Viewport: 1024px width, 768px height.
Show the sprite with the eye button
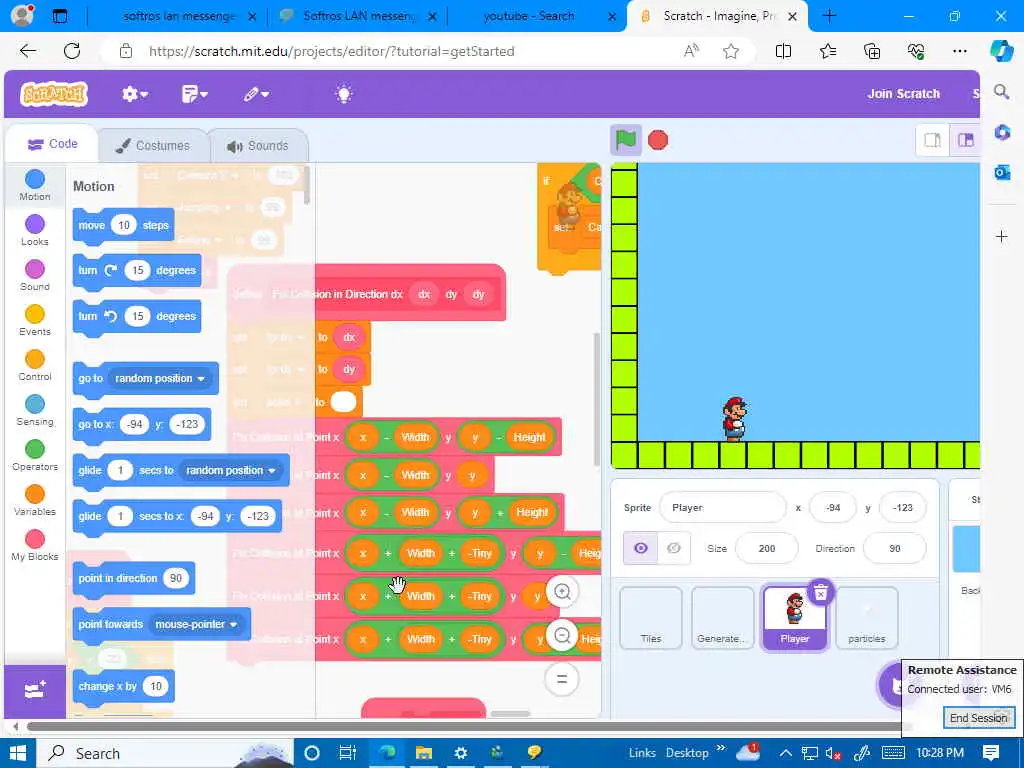(641, 548)
